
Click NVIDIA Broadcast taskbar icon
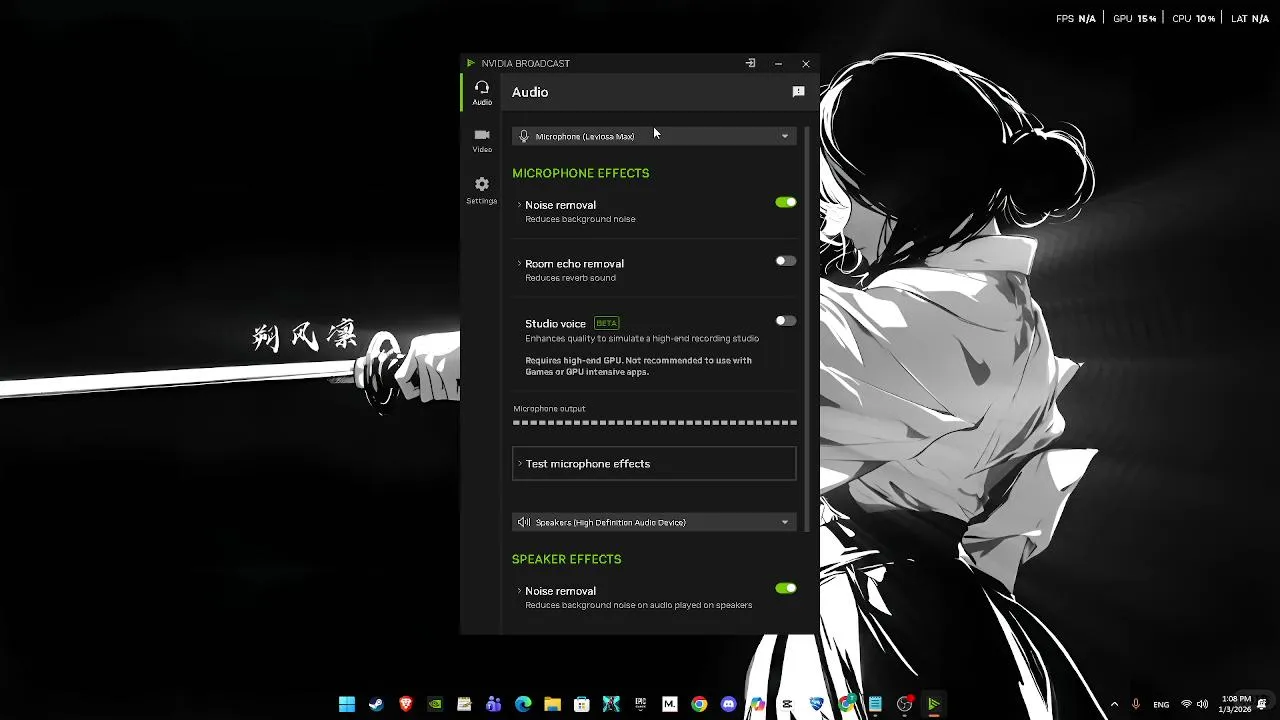tap(934, 704)
